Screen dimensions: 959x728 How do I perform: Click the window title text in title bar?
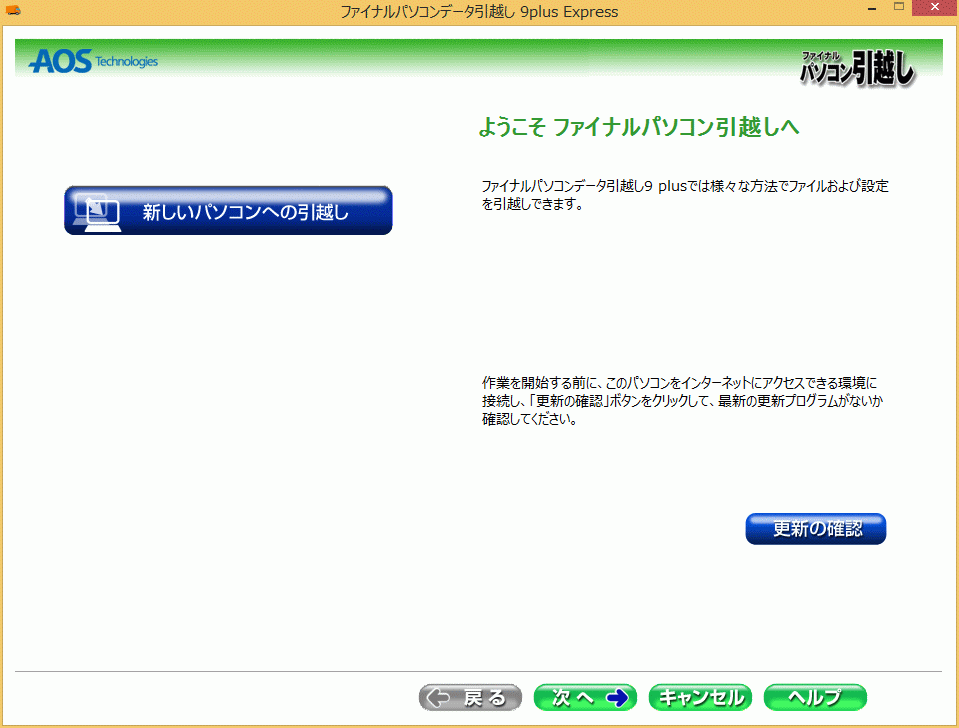(x=479, y=12)
